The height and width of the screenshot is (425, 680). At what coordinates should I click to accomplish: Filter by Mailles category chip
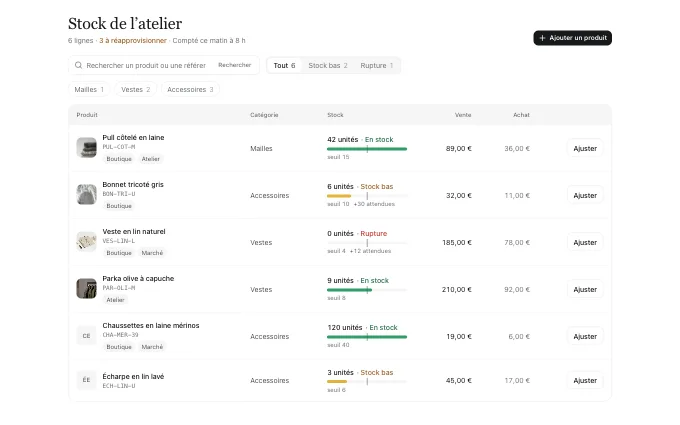tap(89, 89)
